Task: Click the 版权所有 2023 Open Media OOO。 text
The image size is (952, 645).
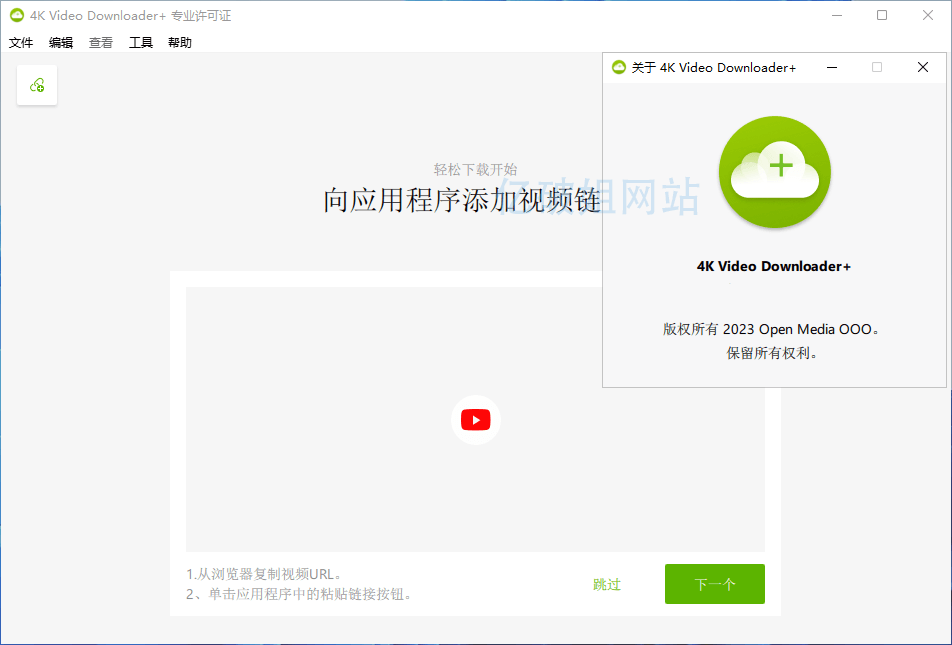Action: point(772,329)
